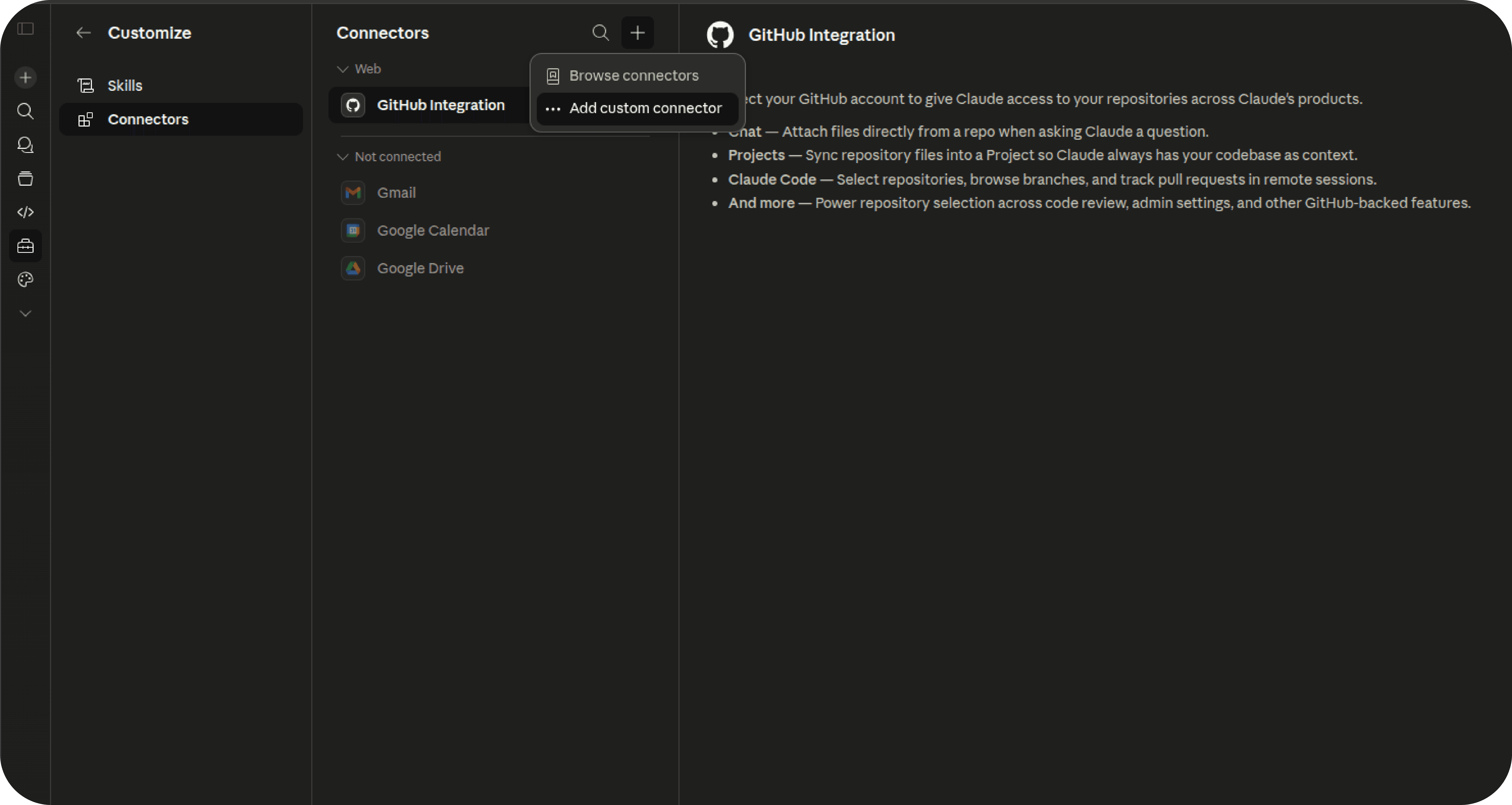The height and width of the screenshot is (805, 1512).
Task: Go back using Customize arrow
Action: tap(83, 33)
